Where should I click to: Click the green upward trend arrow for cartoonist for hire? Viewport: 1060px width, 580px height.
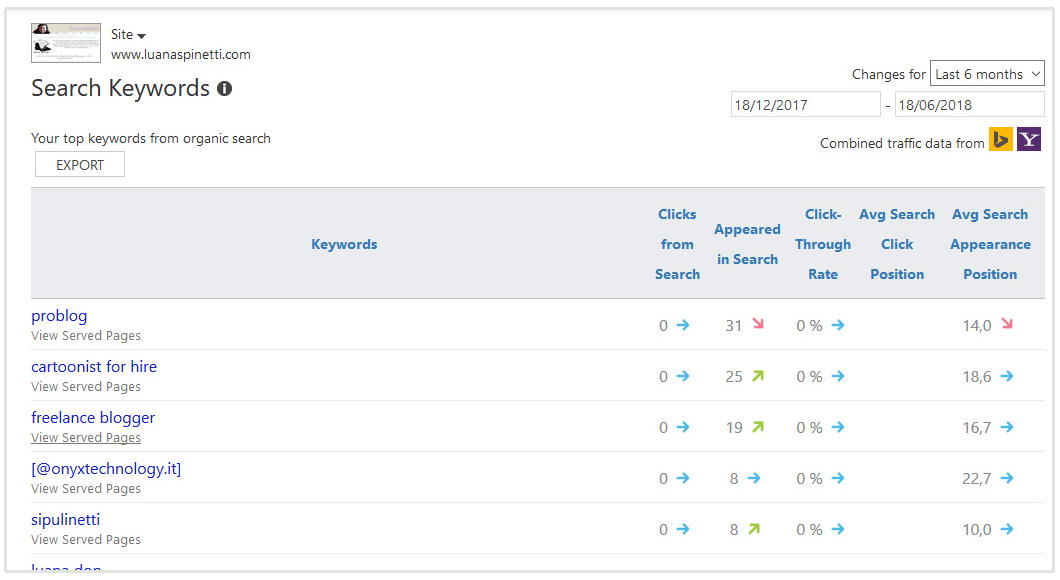760,375
